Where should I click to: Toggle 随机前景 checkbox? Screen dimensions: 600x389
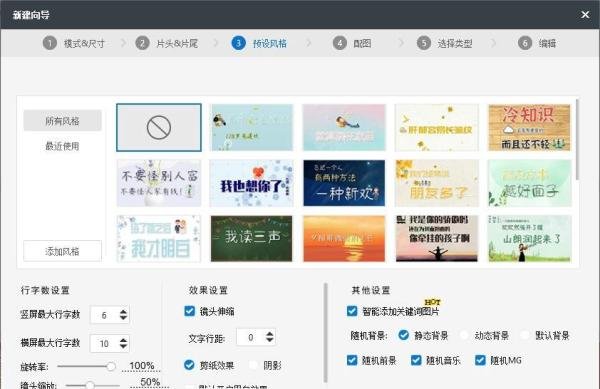[352, 360]
